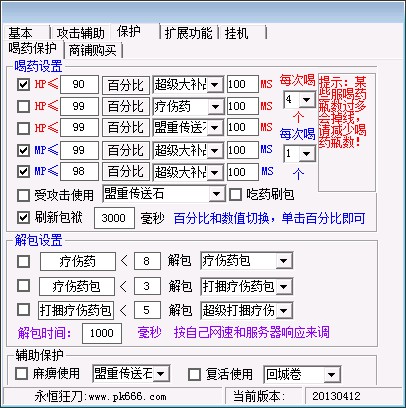
Task: Enable the 疗伤药 HP row checkbox
Action: (23, 107)
